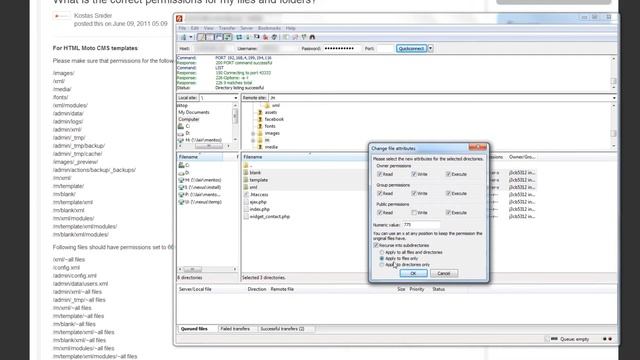Toggle Public permissions Execute checkbox
Image resolution: width=640 pixels, height=360 pixels.
[448, 213]
